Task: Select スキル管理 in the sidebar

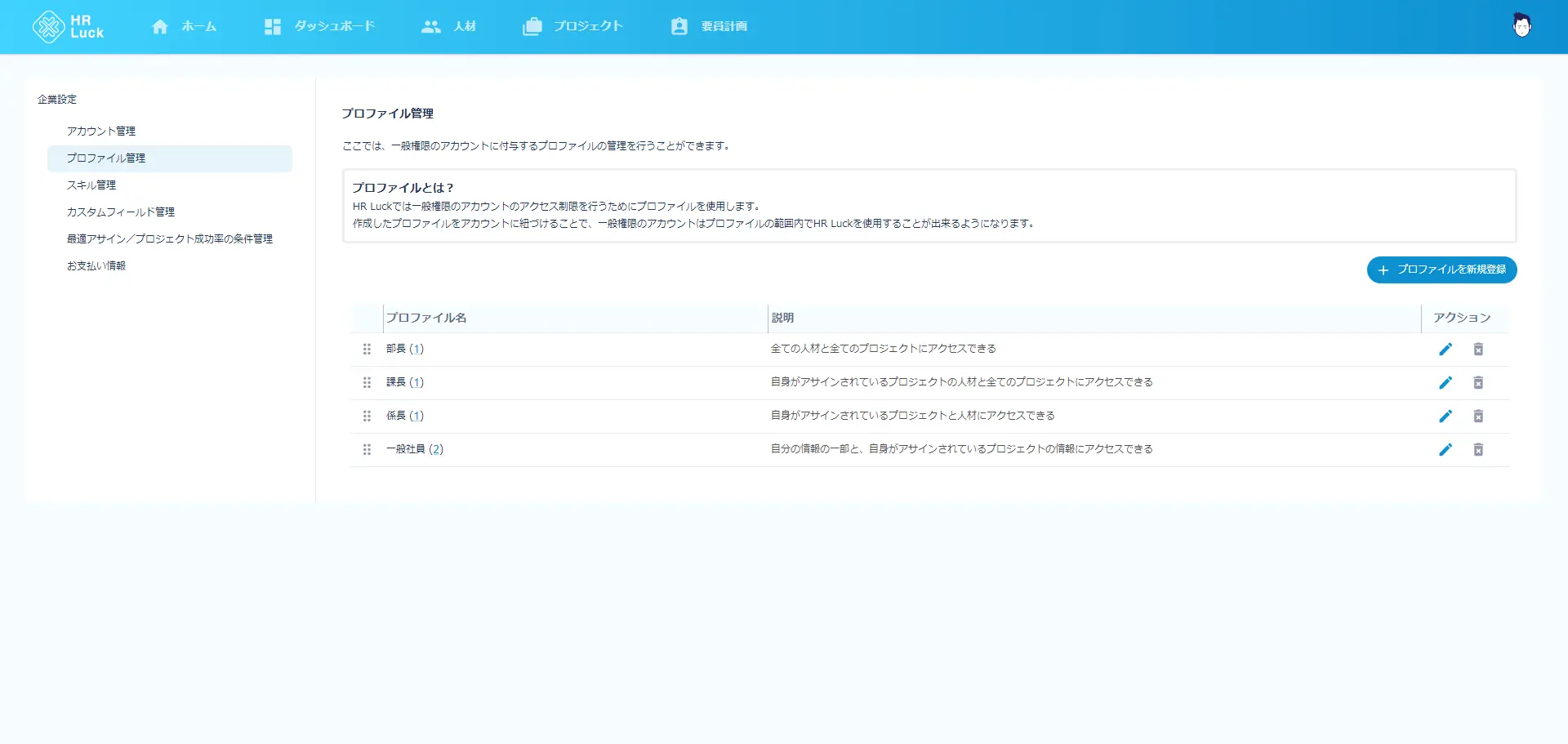Action: tap(91, 185)
